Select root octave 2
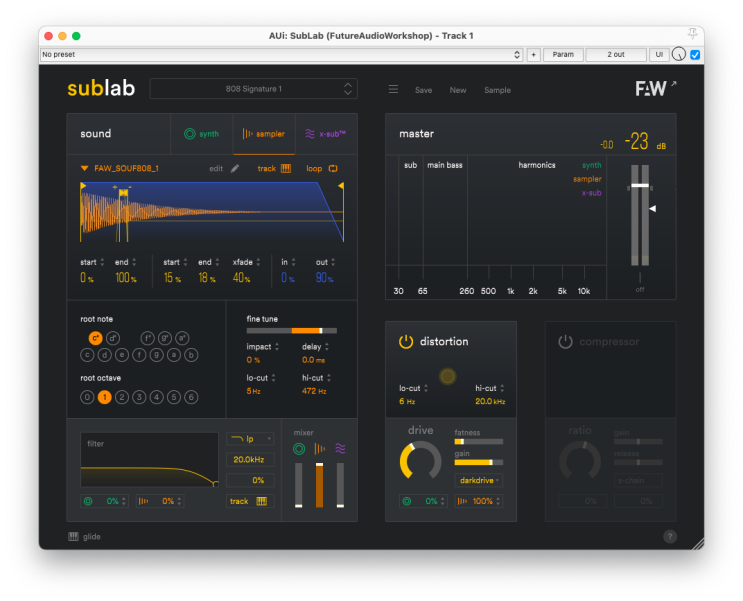743x601 pixels. click(x=122, y=397)
